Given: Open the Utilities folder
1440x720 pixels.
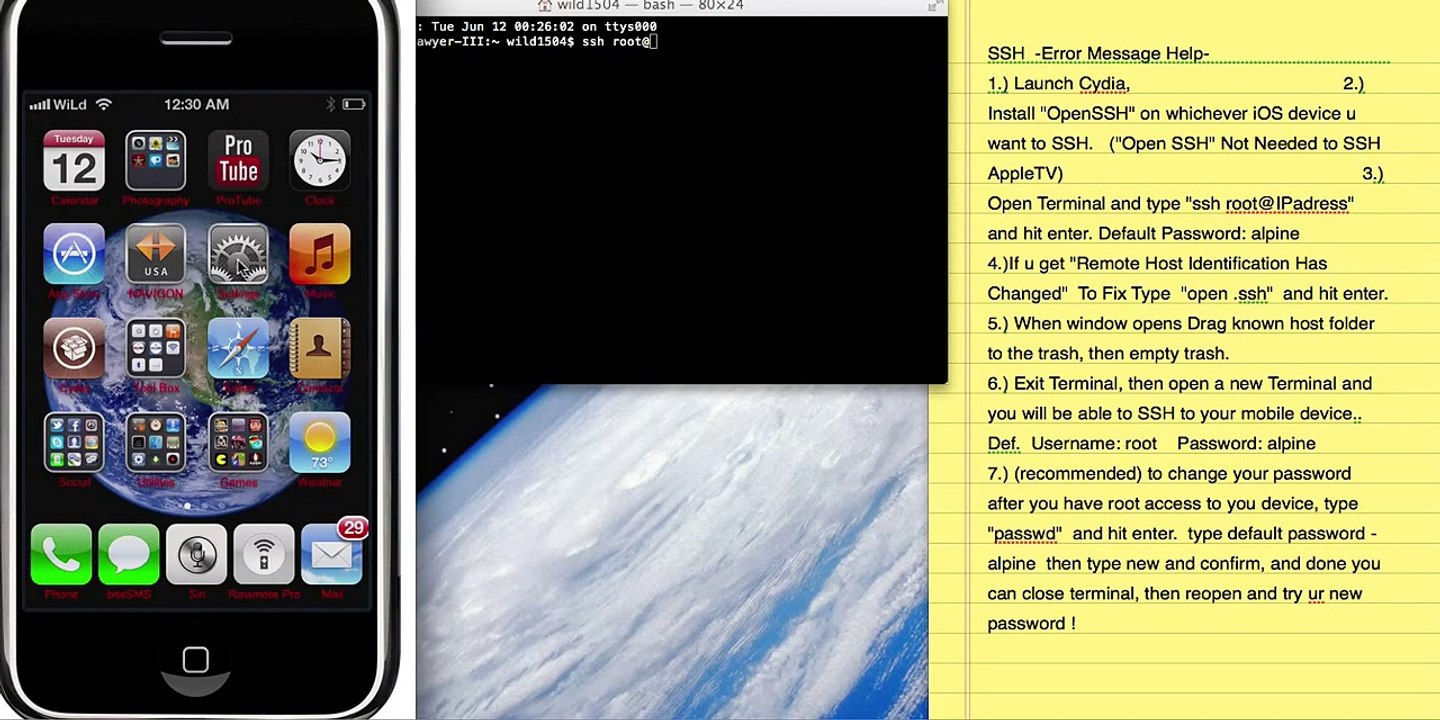Looking at the screenshot, I should point(156,442).
